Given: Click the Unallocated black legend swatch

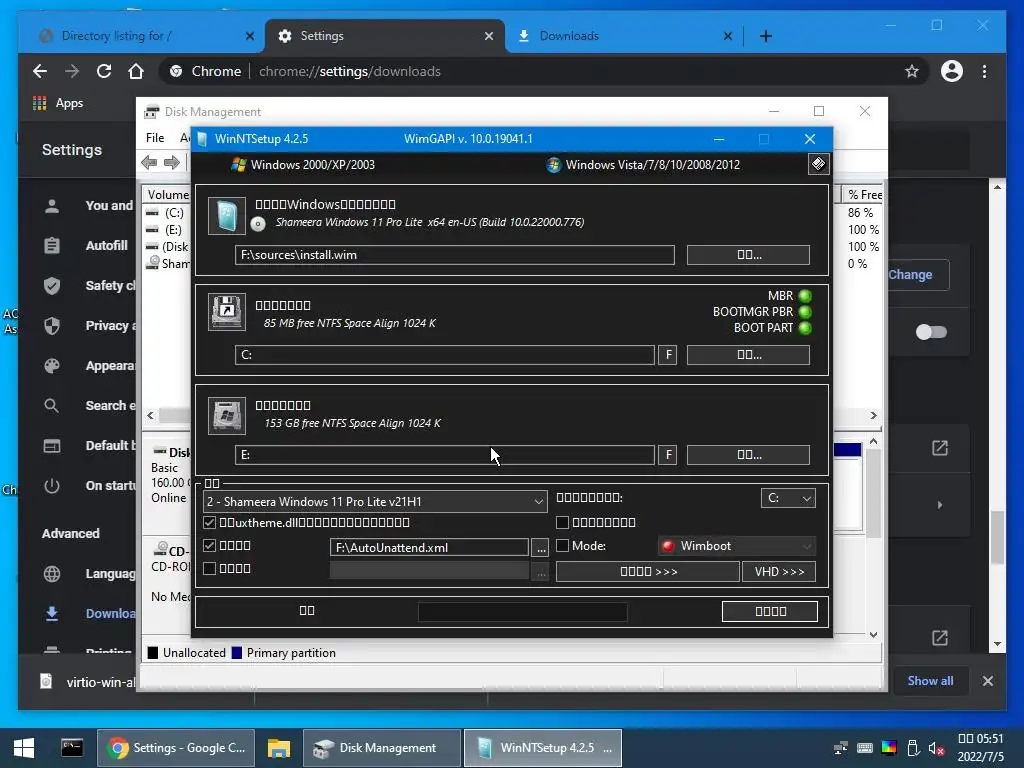Looking at the screenshot, I should tap(153, 652).
